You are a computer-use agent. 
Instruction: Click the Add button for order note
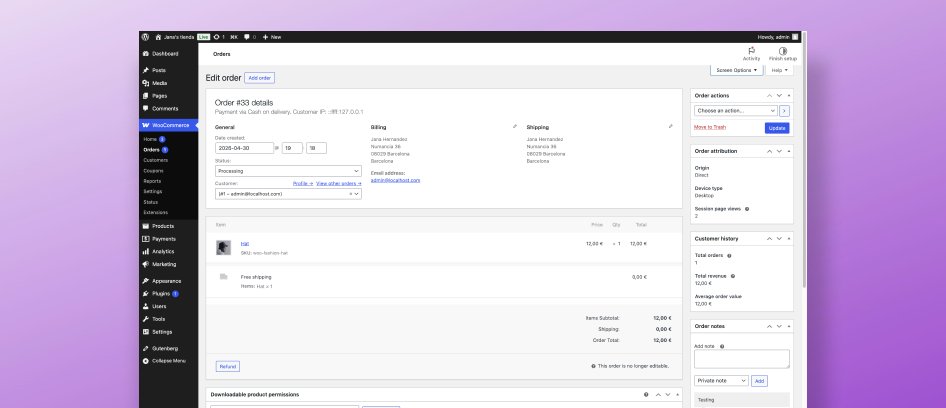click(x=760, y=381)
